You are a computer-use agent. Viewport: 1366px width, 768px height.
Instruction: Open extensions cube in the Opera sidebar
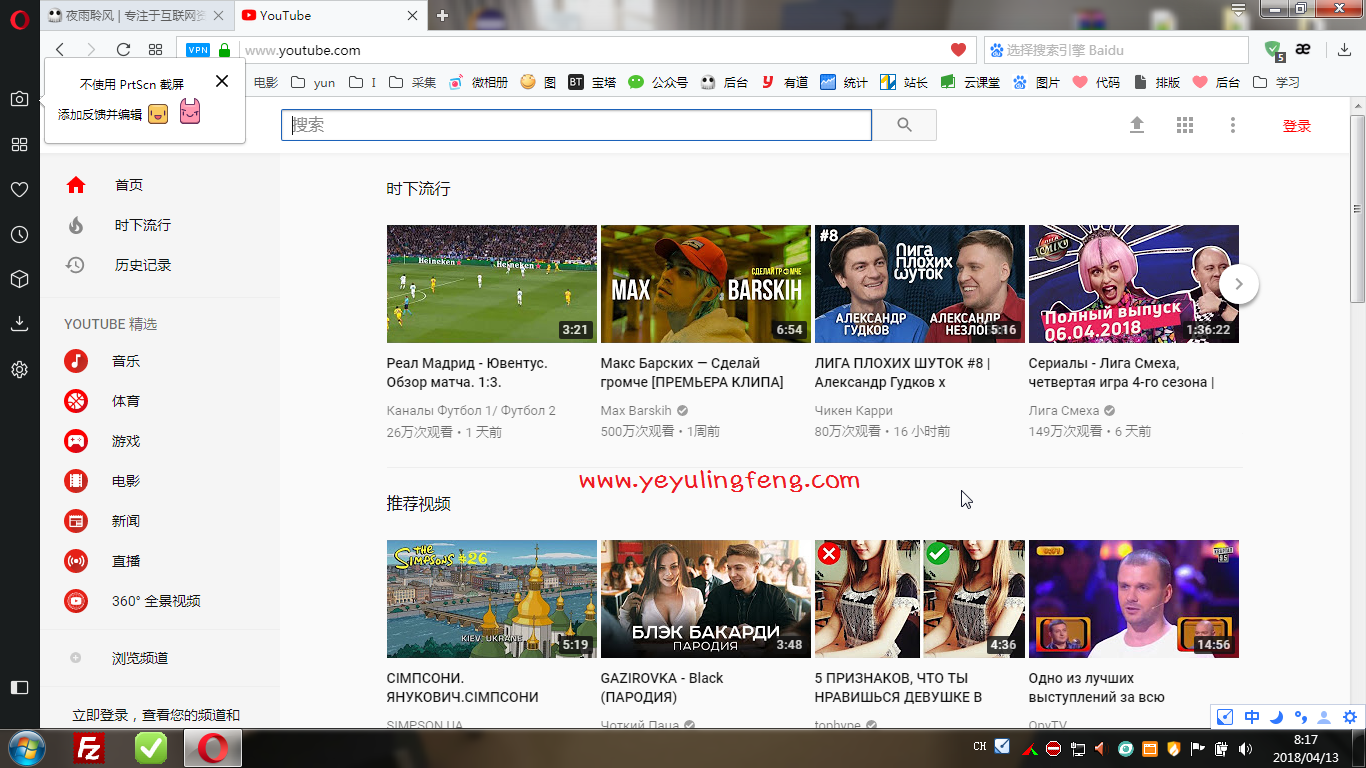pos(19,279)
